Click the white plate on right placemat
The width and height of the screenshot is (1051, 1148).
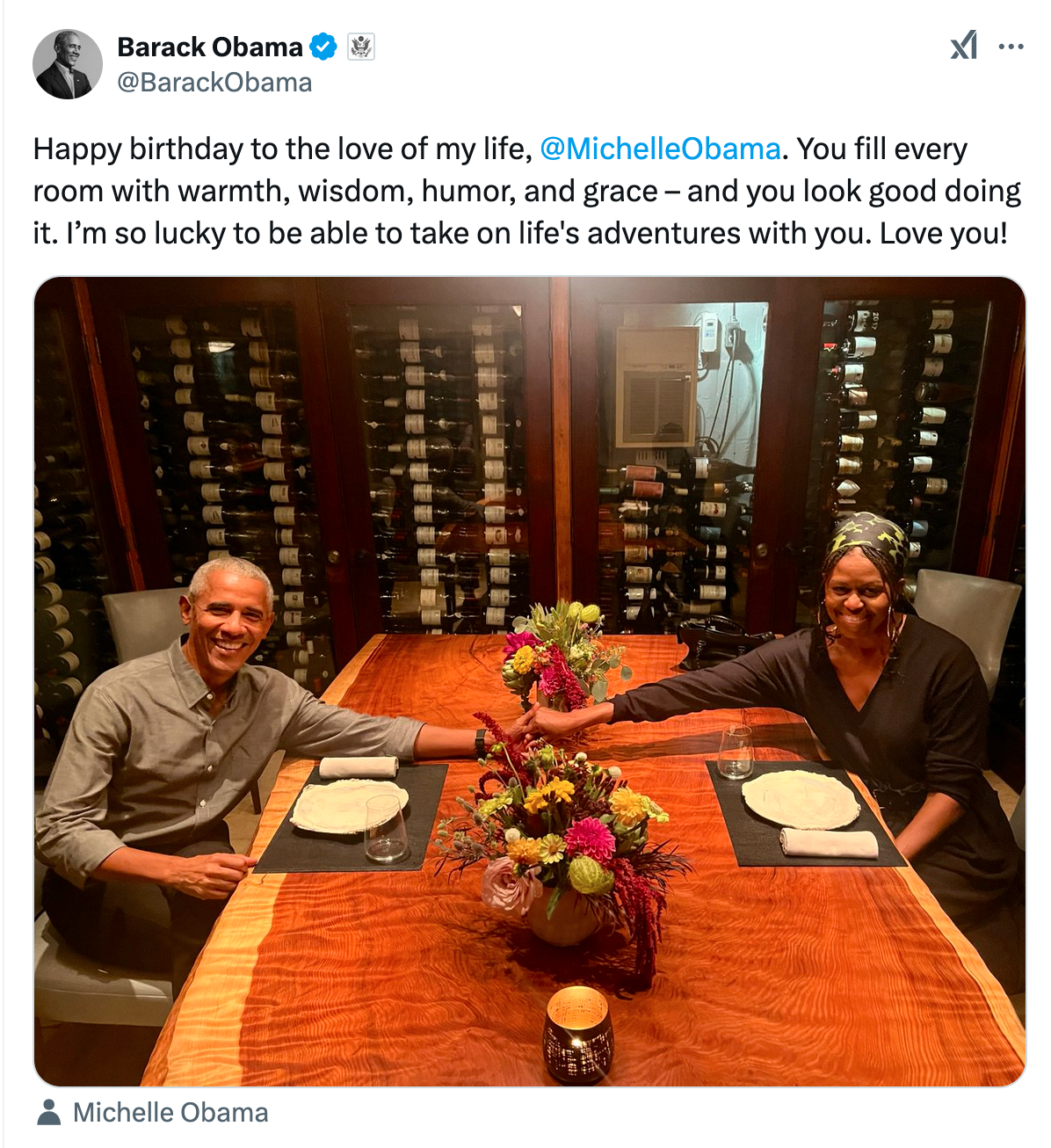coord(801,799)
